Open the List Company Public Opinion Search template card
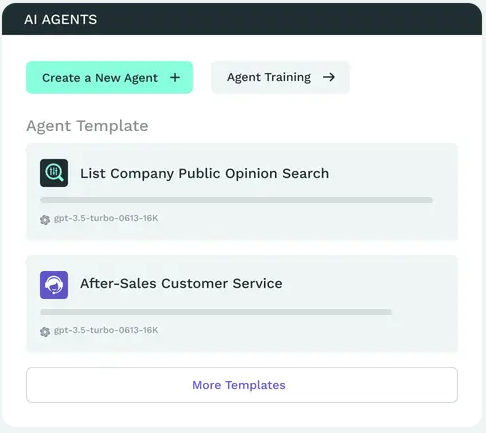The height and width of the screenshot is (433, 486). click(x=242, y=192)
